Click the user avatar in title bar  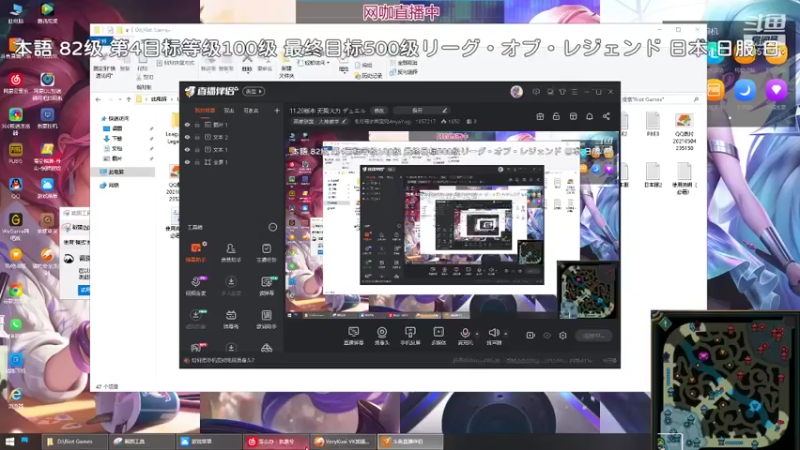tap(516, 92)
